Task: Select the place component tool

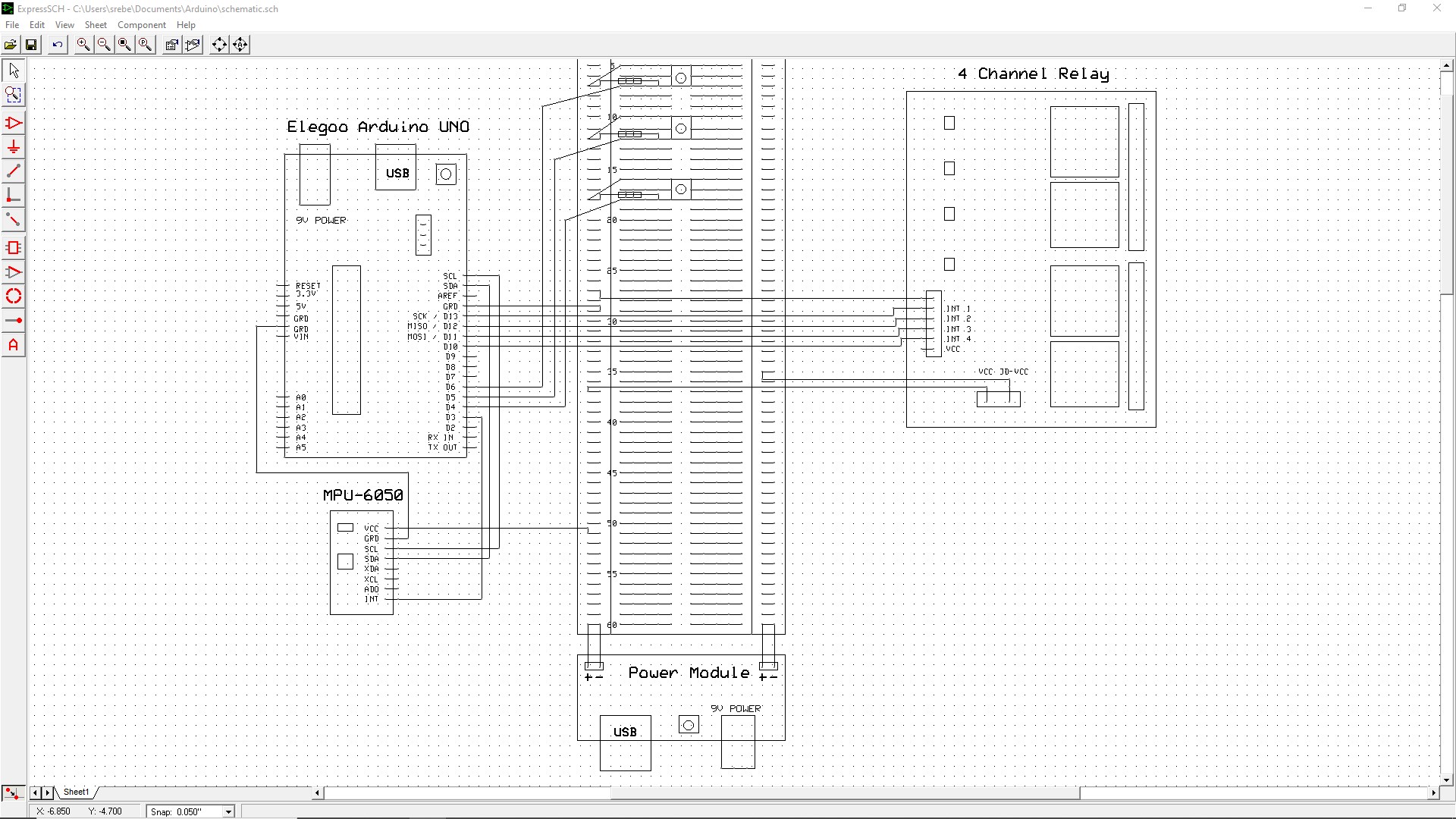Action: (x=13, y=247)
